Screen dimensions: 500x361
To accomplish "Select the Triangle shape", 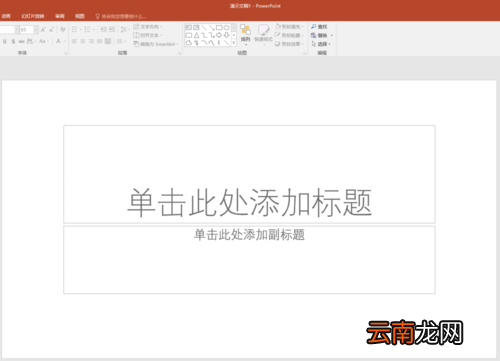I will pyautogui.click(x=196, y=35).
